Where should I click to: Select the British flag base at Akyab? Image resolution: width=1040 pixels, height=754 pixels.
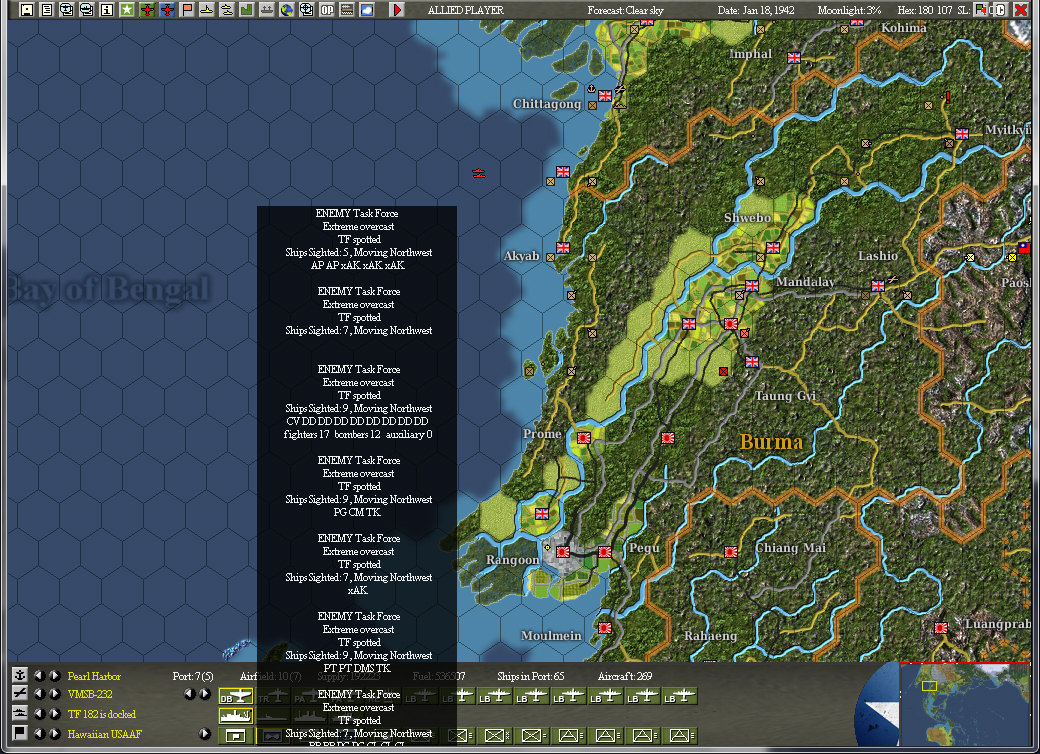pos(563,247)
